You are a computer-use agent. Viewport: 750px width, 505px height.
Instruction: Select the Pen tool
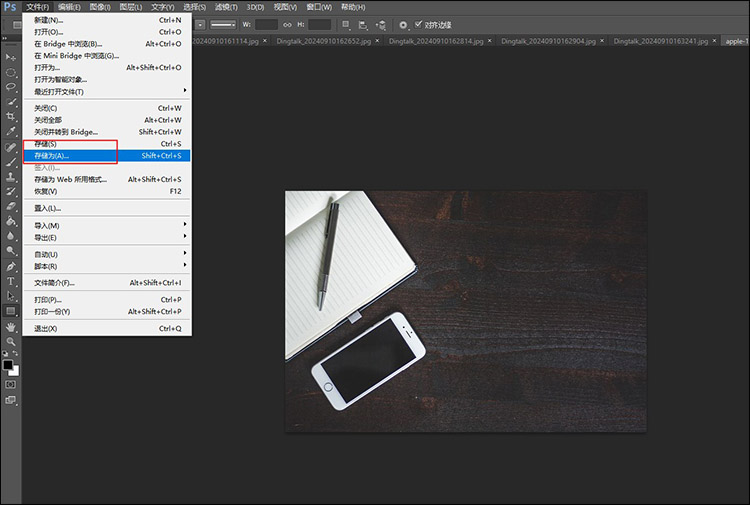click(x=11, y=266)
